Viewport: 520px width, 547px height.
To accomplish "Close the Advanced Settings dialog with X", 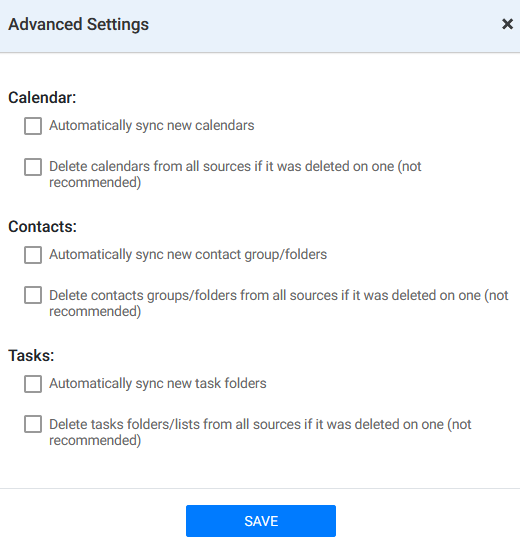I will pyautogui.click(x=507, y=24).
